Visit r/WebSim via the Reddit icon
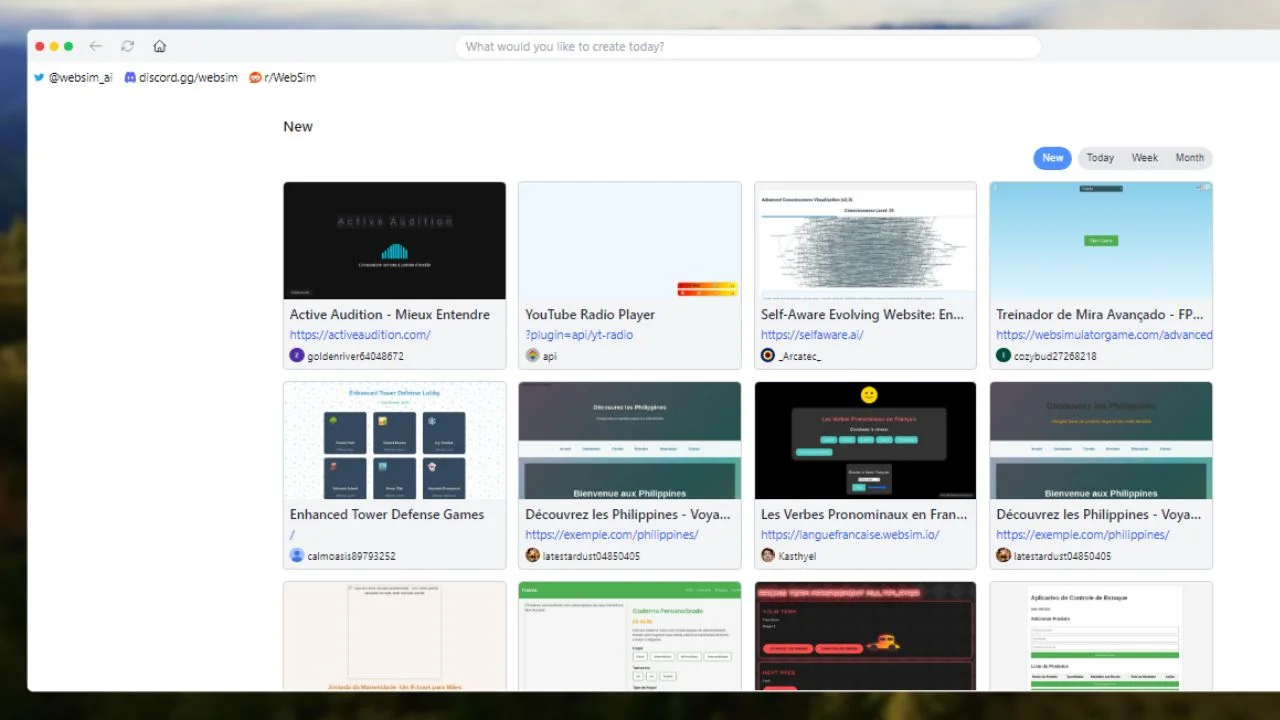 click(x=256, y=77)
